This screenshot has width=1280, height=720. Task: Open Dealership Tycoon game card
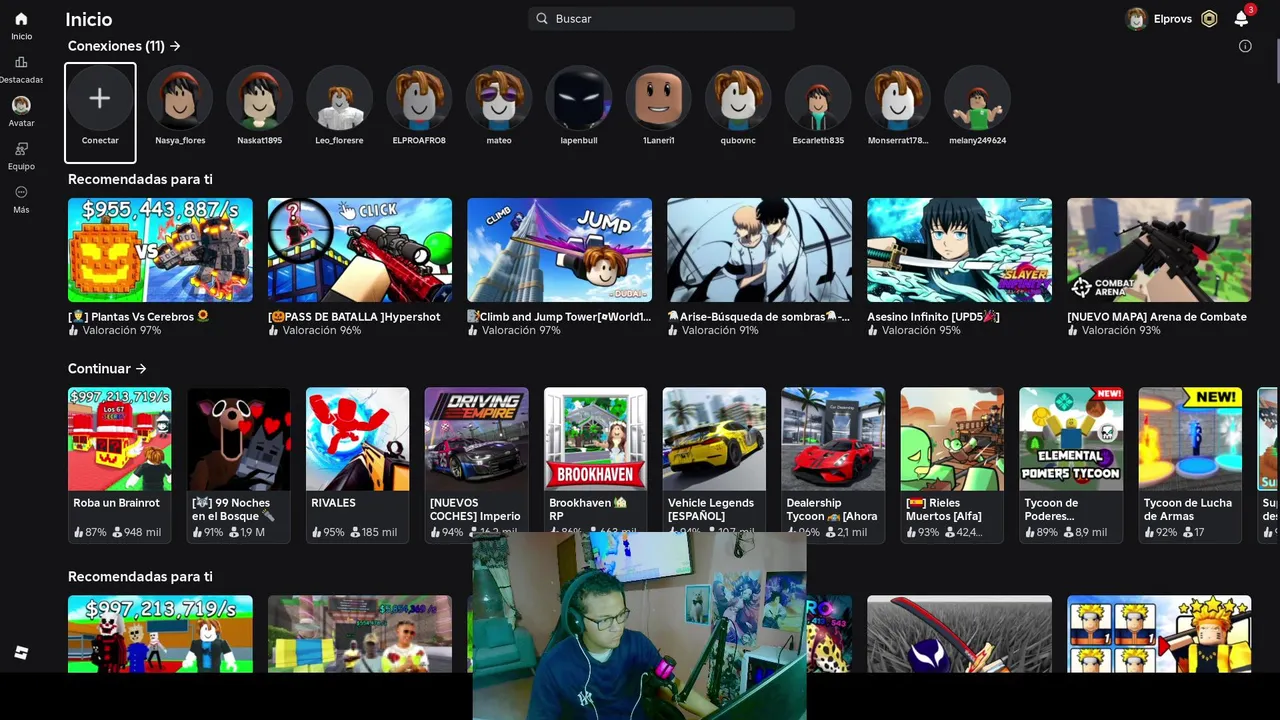(833, 465)
